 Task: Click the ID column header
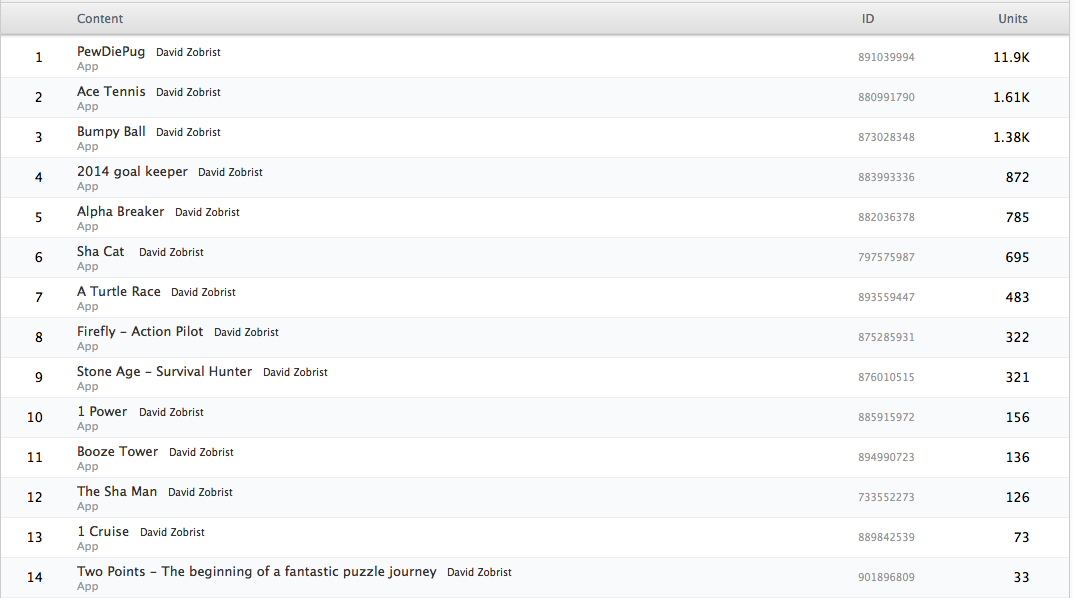pos(868,18)
